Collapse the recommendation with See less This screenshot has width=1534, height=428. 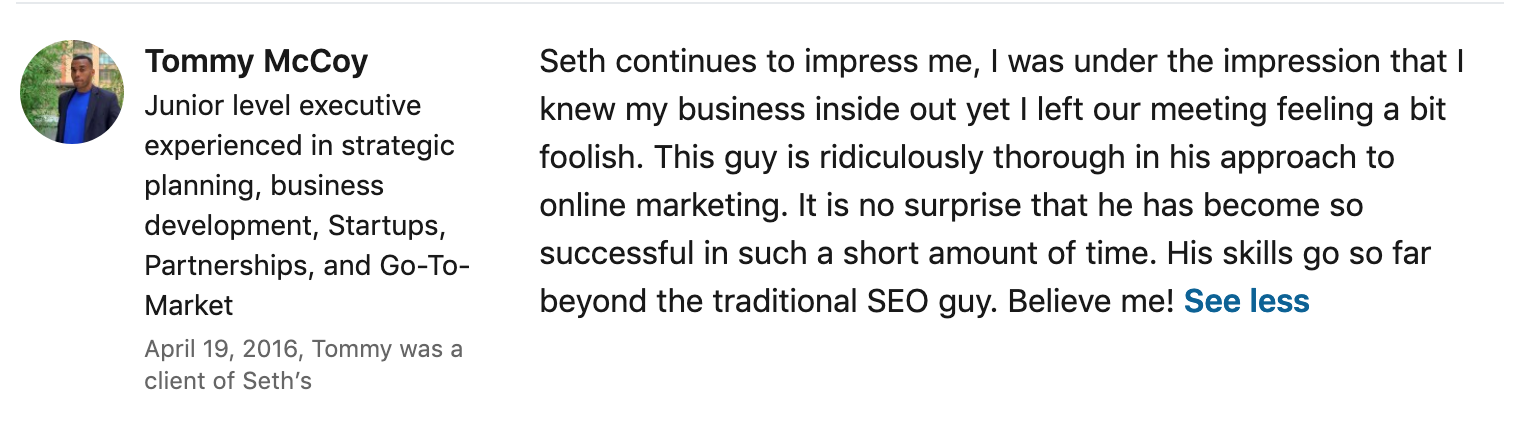tap(1246, 301)
